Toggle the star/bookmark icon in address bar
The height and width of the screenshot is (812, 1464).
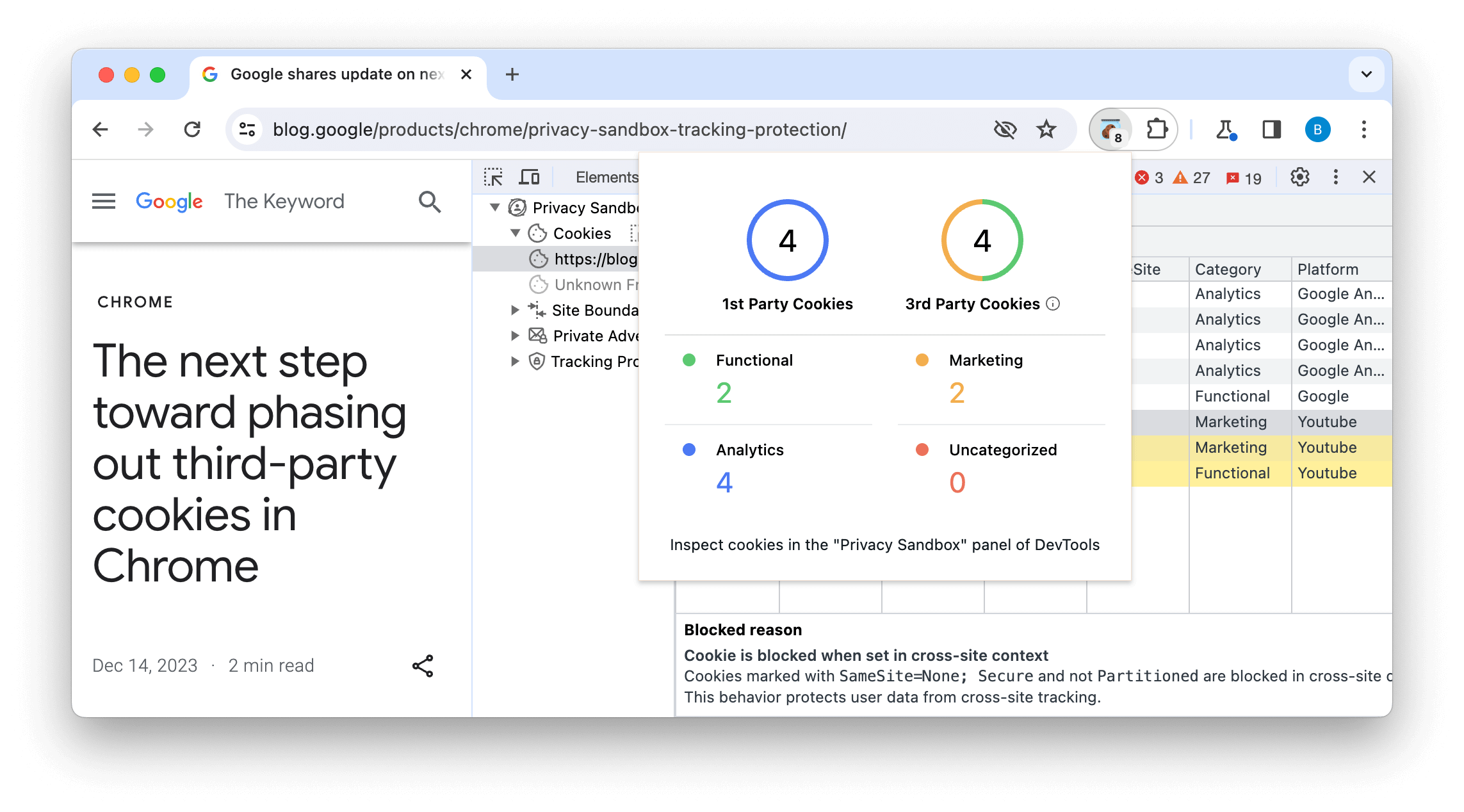(1045, 129)
